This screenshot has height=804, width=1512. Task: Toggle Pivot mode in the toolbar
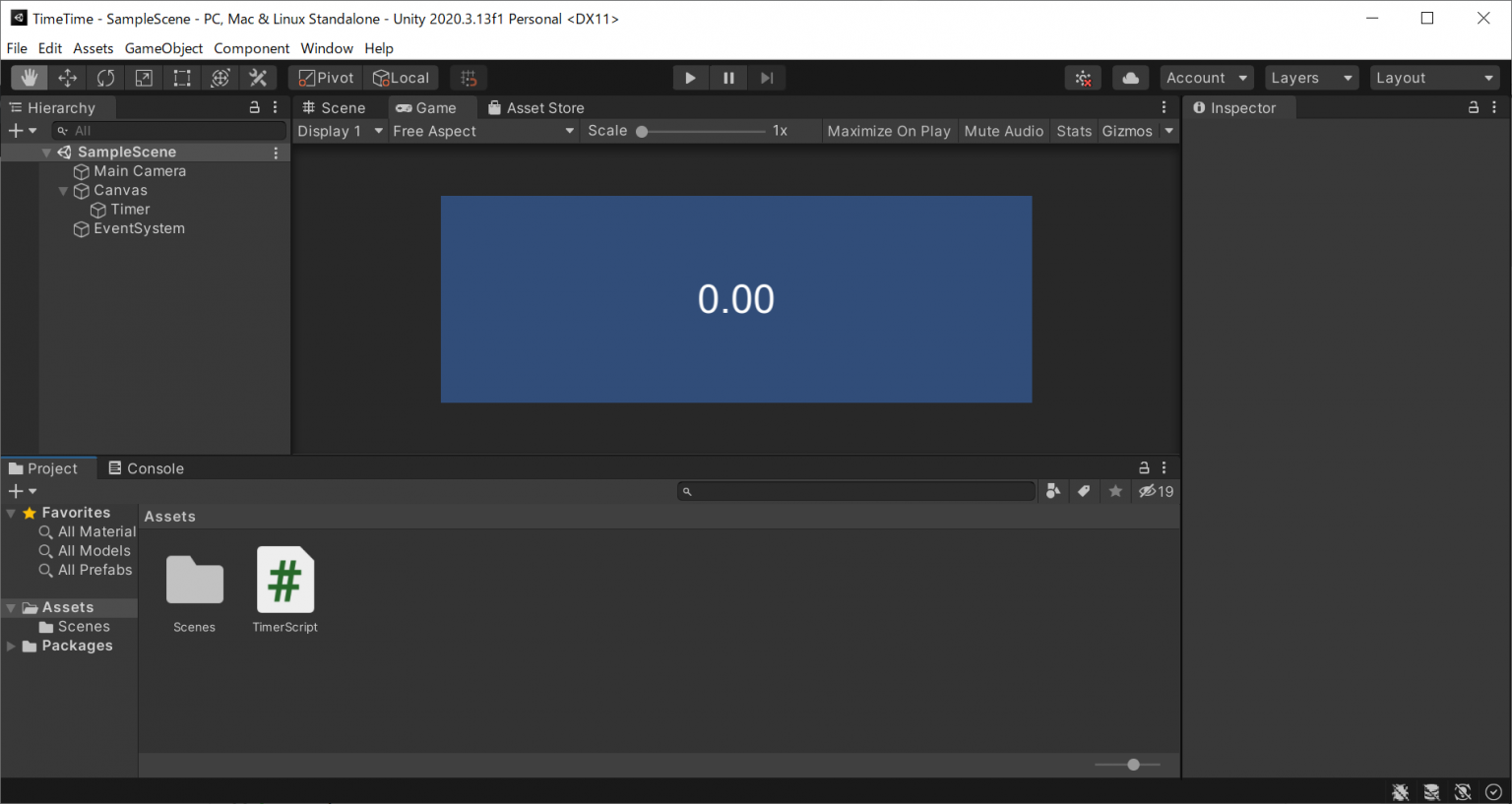pyautogui.click(x=324, y=77)
